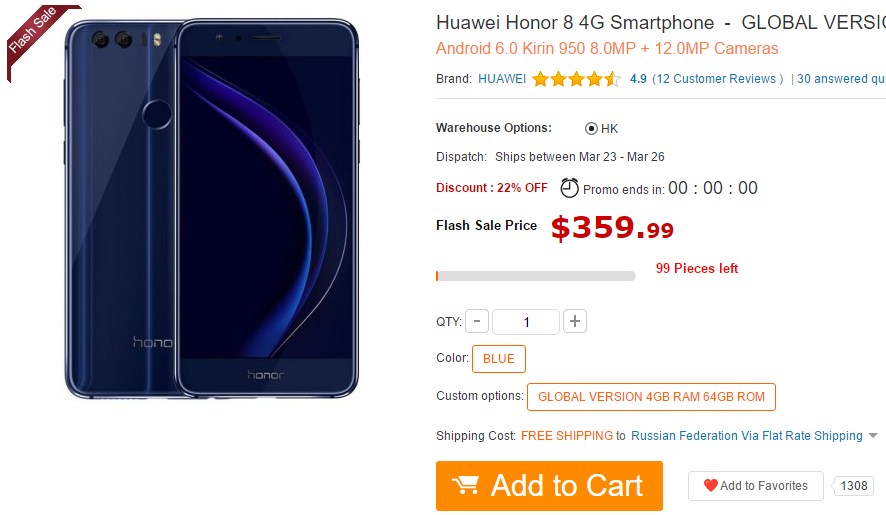Open the HUAWEI brand link
This screenshot has width=886, height=515.
(x=502, y=79)
